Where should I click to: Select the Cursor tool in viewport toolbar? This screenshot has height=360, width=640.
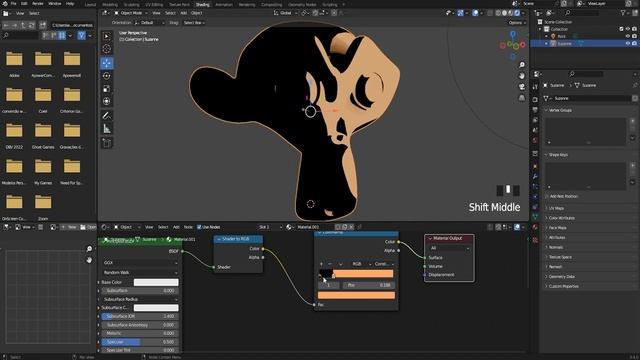[107, 49]
